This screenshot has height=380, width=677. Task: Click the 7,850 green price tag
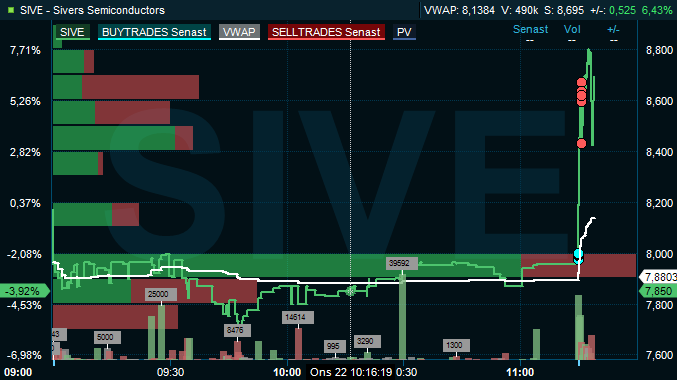click(x=658, y=291)
